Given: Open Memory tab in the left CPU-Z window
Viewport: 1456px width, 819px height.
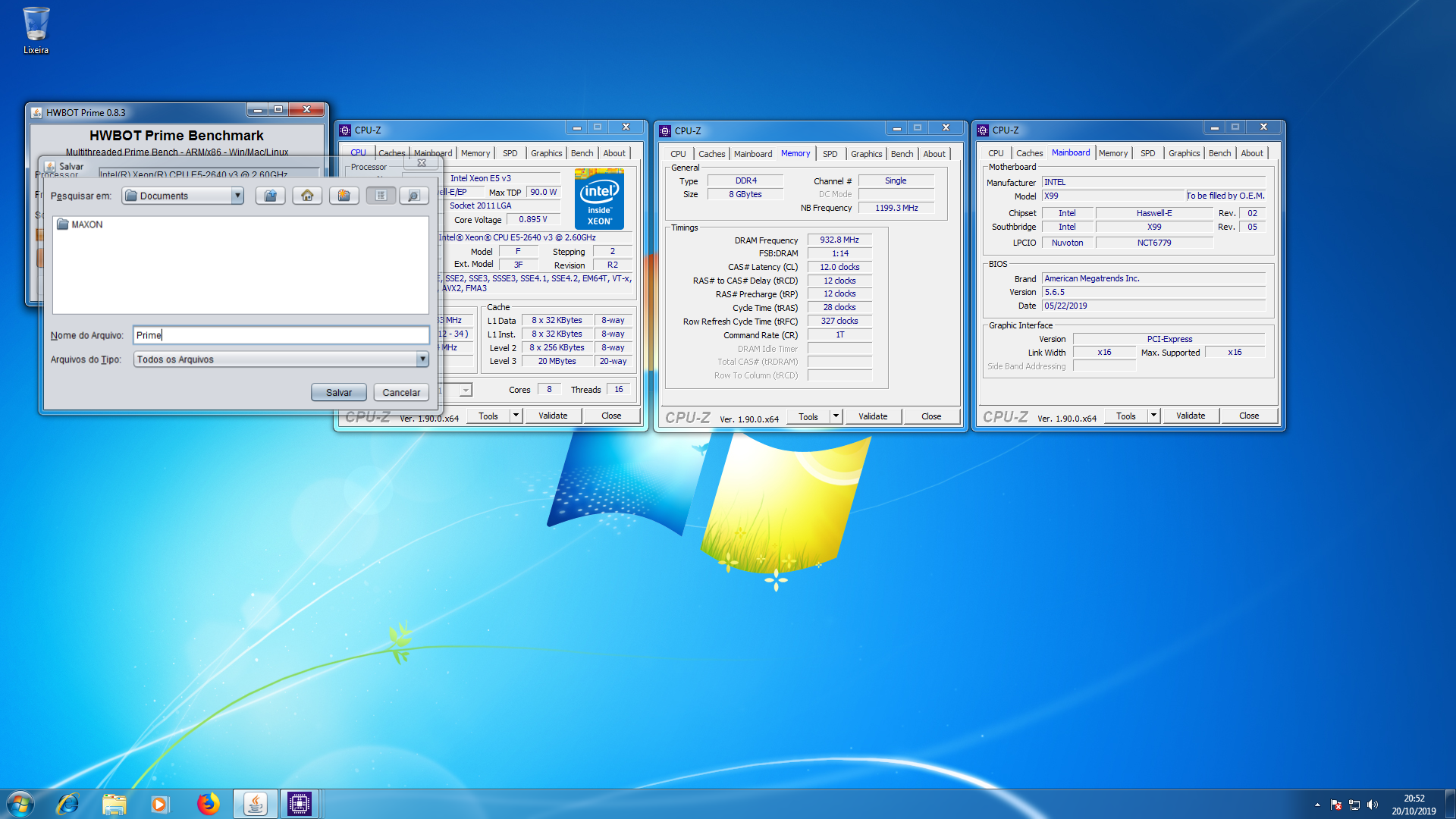Looking at the screenshot, I should point(475,153).
